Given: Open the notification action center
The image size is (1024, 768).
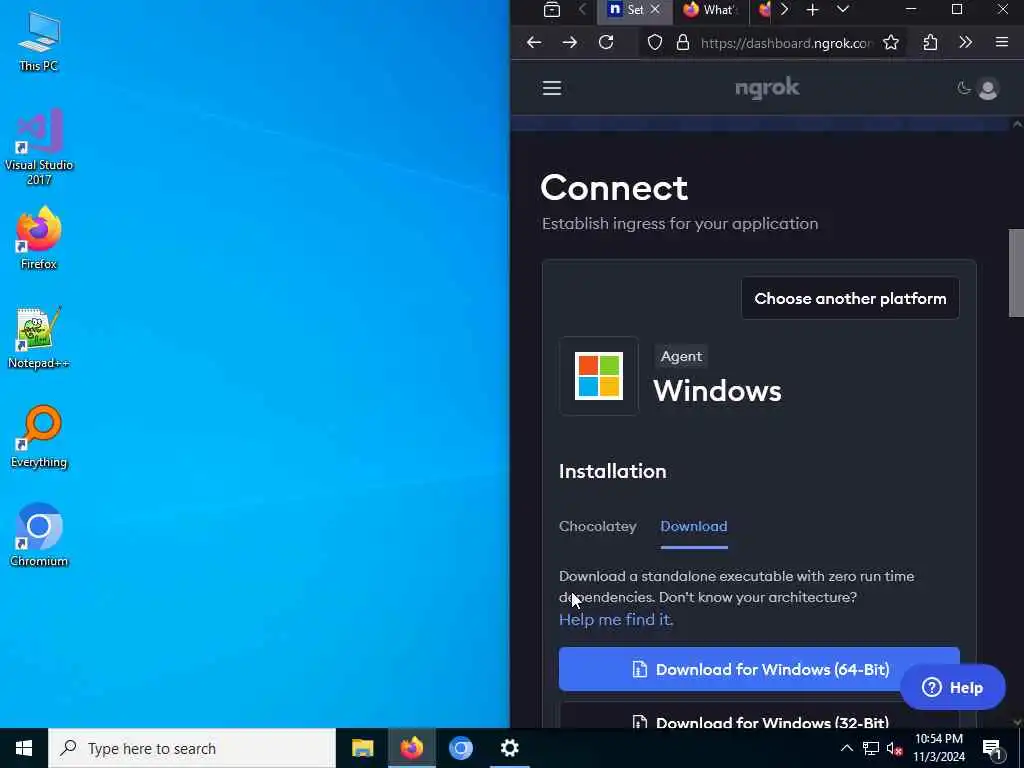Looking at the screenshot, I should click(992, 748).
